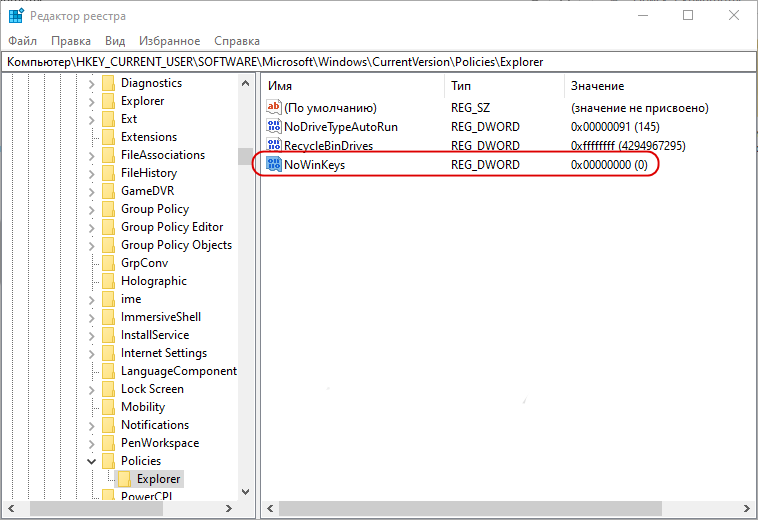Screen dimensions: 758x520
Task: Click the Group Policy Objects folder icon
Action: [x=109, y=245]
